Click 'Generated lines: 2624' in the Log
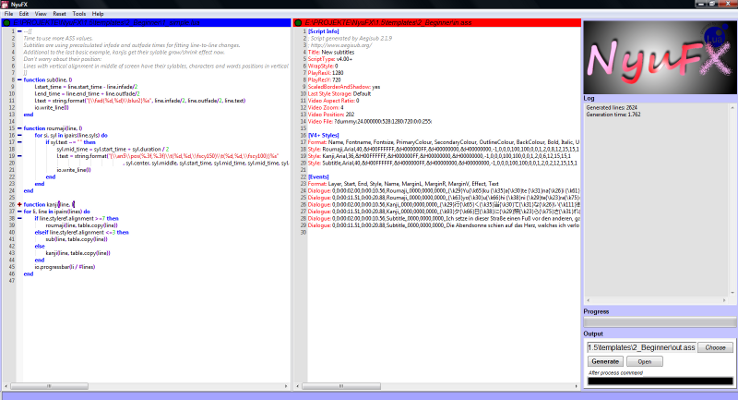738x400 pixels. (x=612, y=107)
